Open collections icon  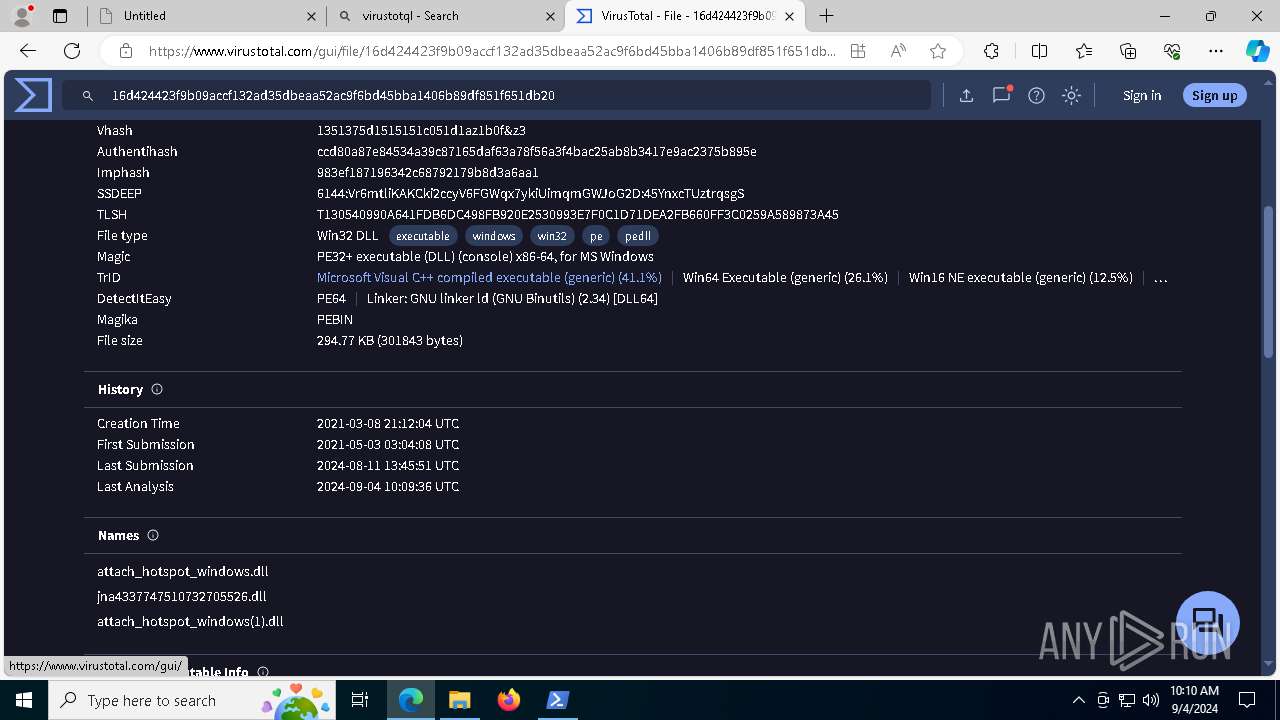(1128, 51)
